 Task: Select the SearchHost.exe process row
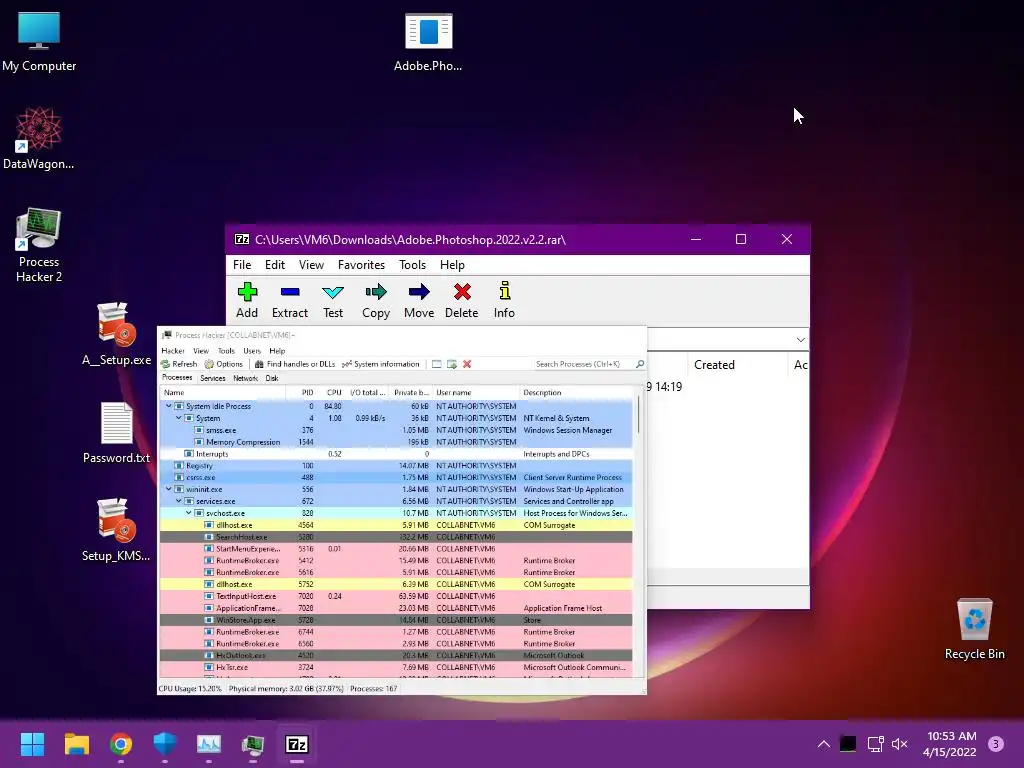pyautogui.click(x=396, y=537)
